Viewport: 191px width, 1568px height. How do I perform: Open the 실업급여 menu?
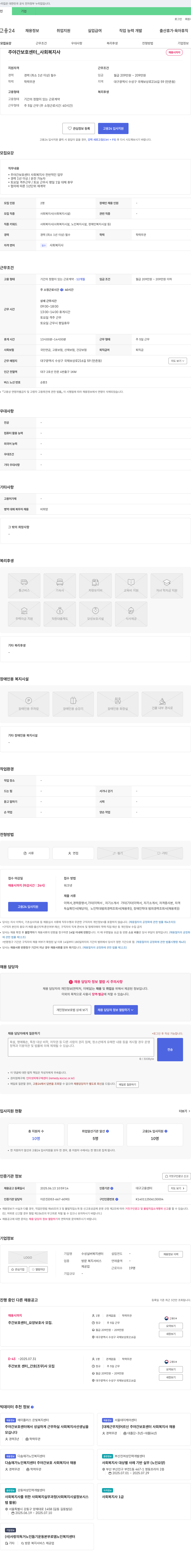(x=95, y=30)
